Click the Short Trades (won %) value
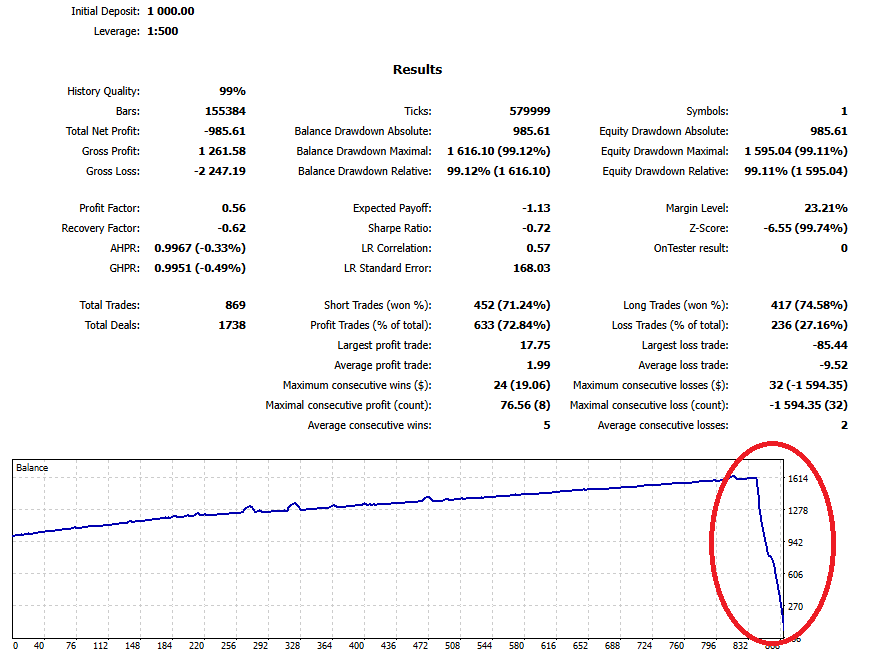Image resolution: width=873 pixels, height=659 pixels. 511,305
